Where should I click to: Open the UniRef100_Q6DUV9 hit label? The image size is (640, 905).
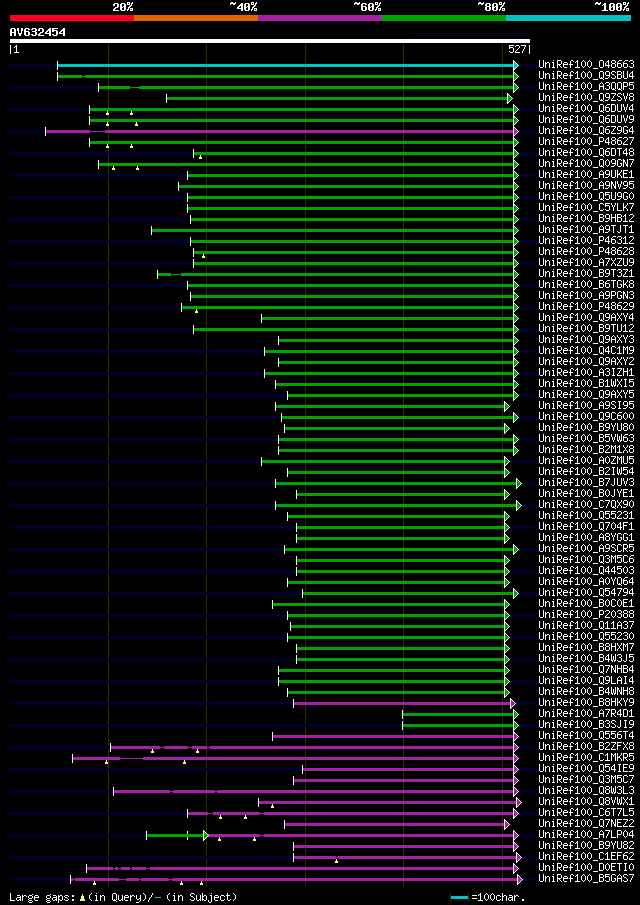pos(586,119)
